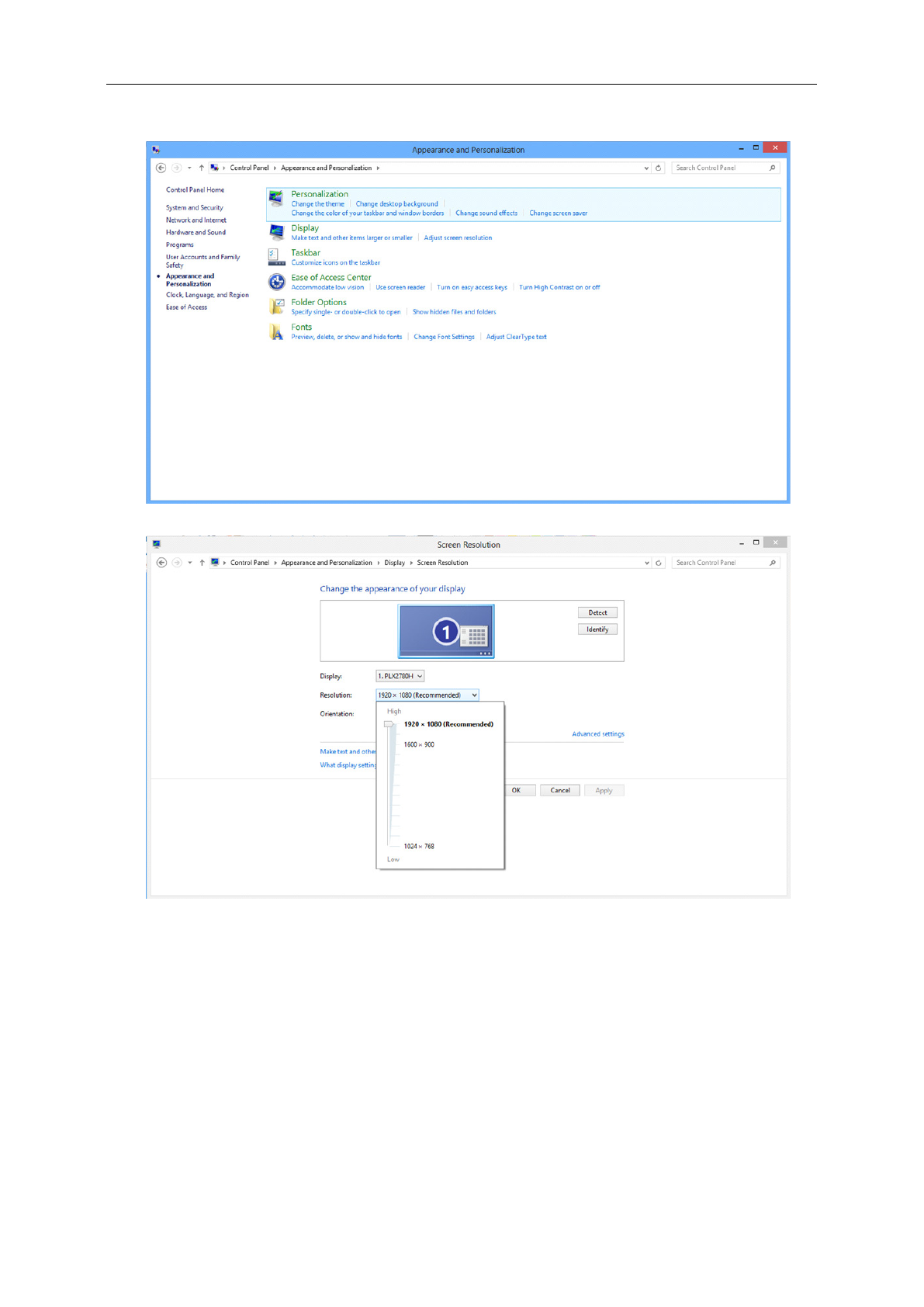Click the back arrow in Screen Resolution window
Viewport: 924px width, 1307px height.
(161, 563)
